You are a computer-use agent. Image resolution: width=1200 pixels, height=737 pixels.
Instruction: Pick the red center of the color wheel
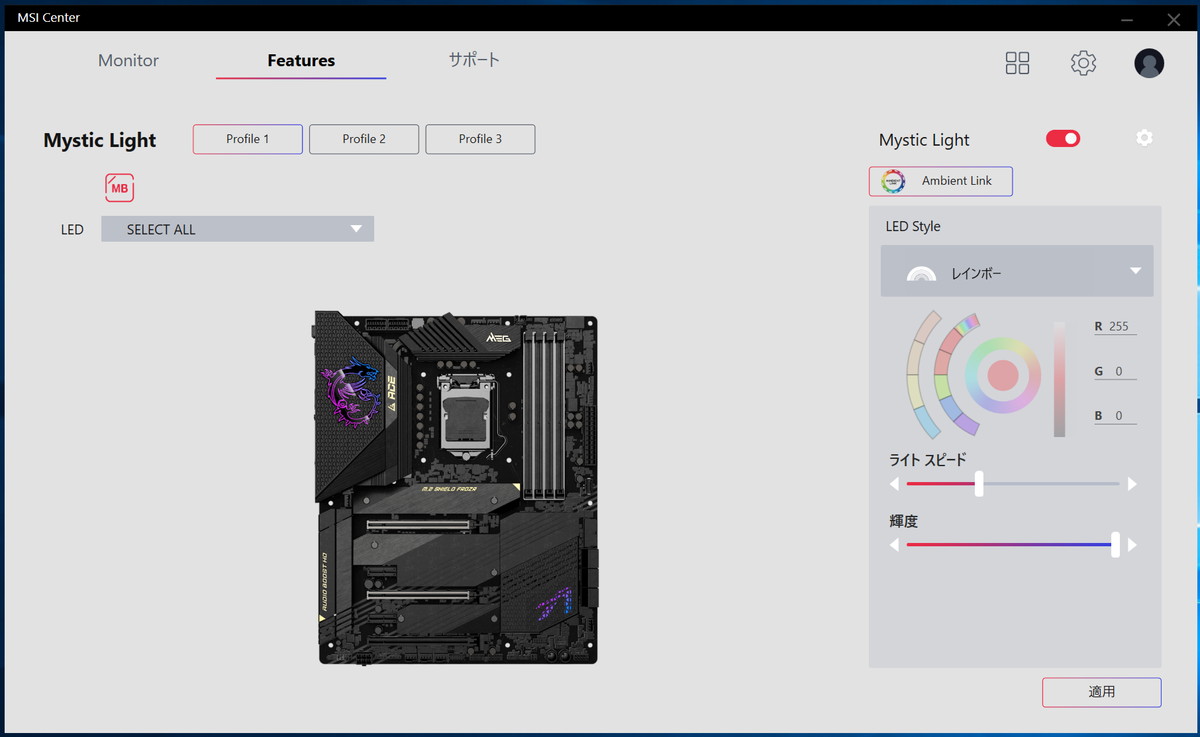pyautogui.click(x=1003, y=375)
